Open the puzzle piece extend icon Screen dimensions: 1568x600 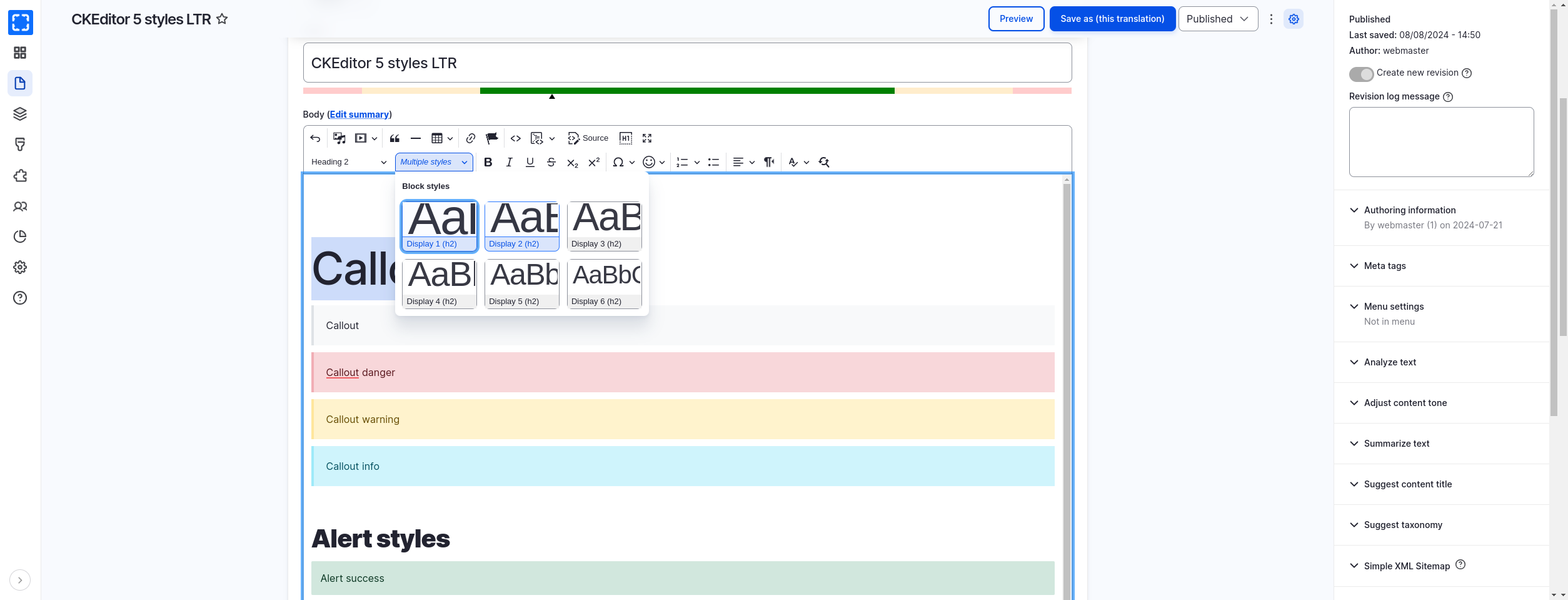point(20,175)
